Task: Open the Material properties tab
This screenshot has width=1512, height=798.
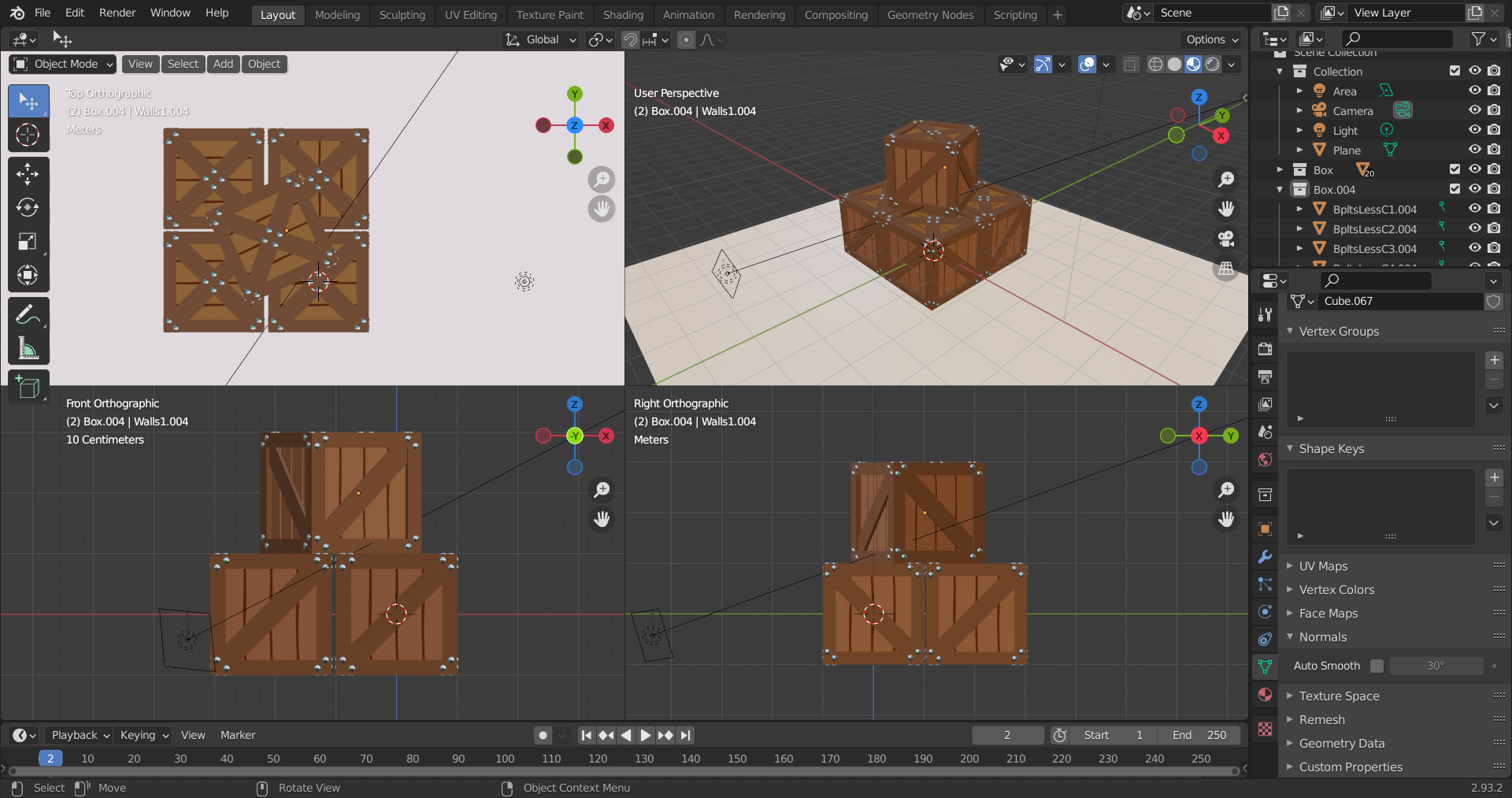Action: [1265, 694]
